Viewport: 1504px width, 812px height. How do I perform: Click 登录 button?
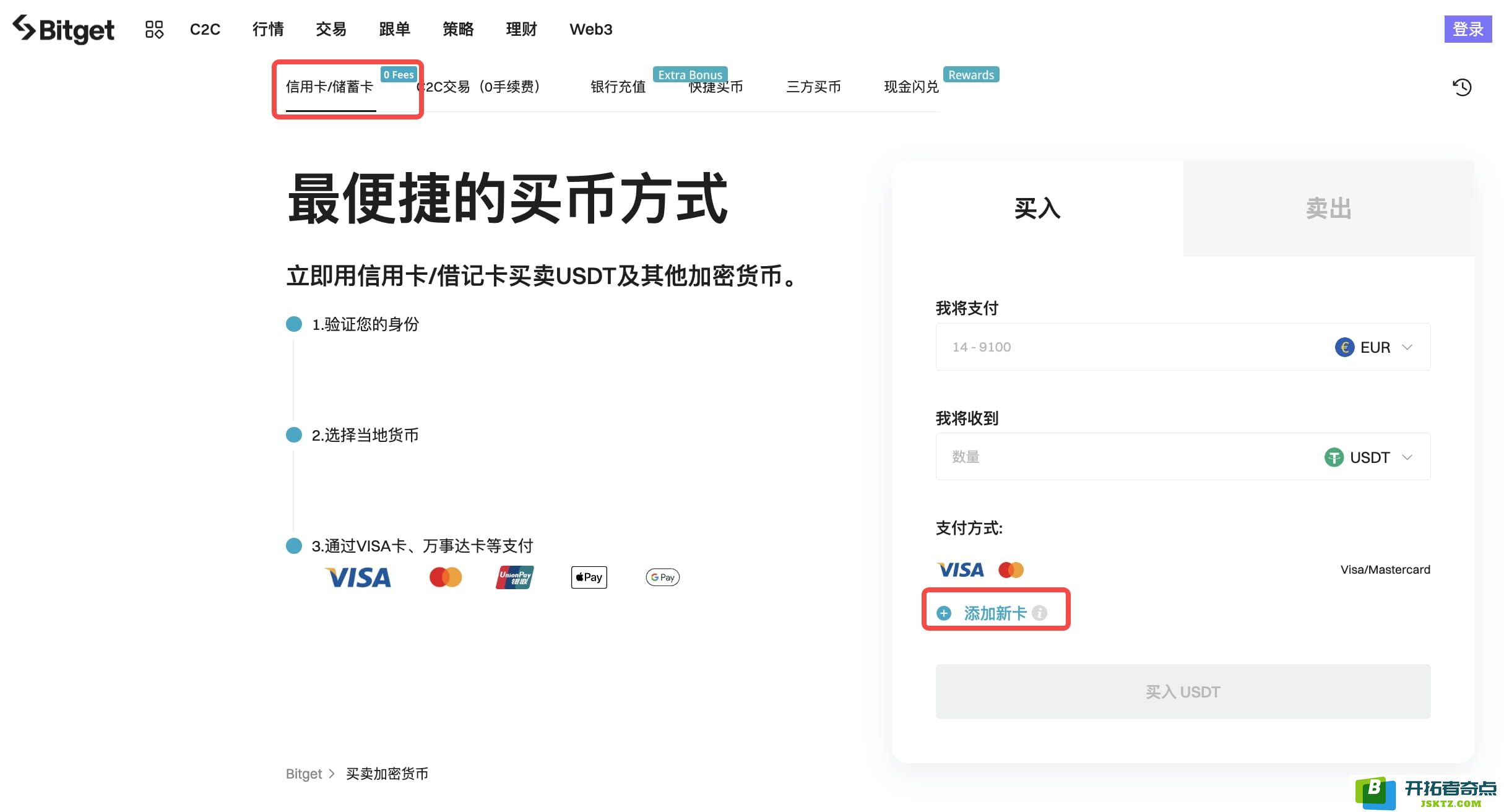[1468, 29]
